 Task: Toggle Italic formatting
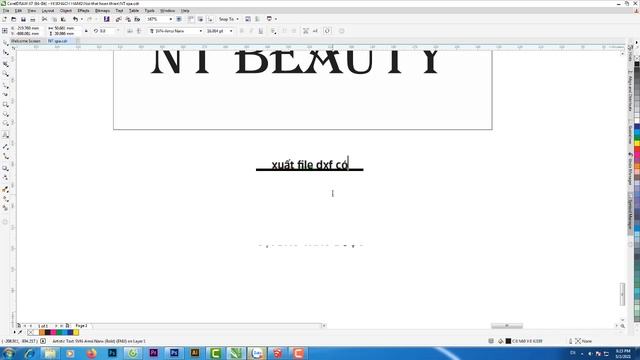tap(251, 31)
